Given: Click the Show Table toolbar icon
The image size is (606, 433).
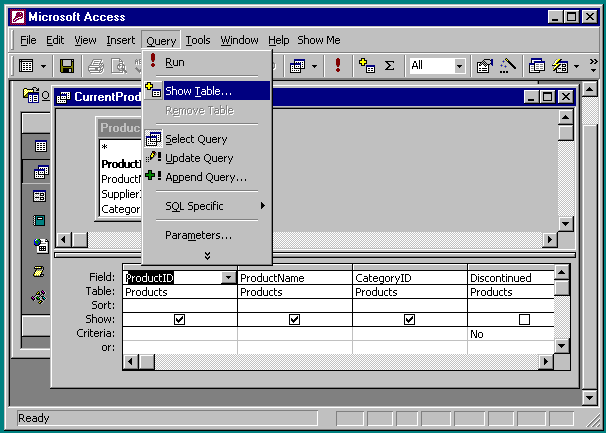Looking at the screenshot, I should pyautogui.click(x=366, y=65).
